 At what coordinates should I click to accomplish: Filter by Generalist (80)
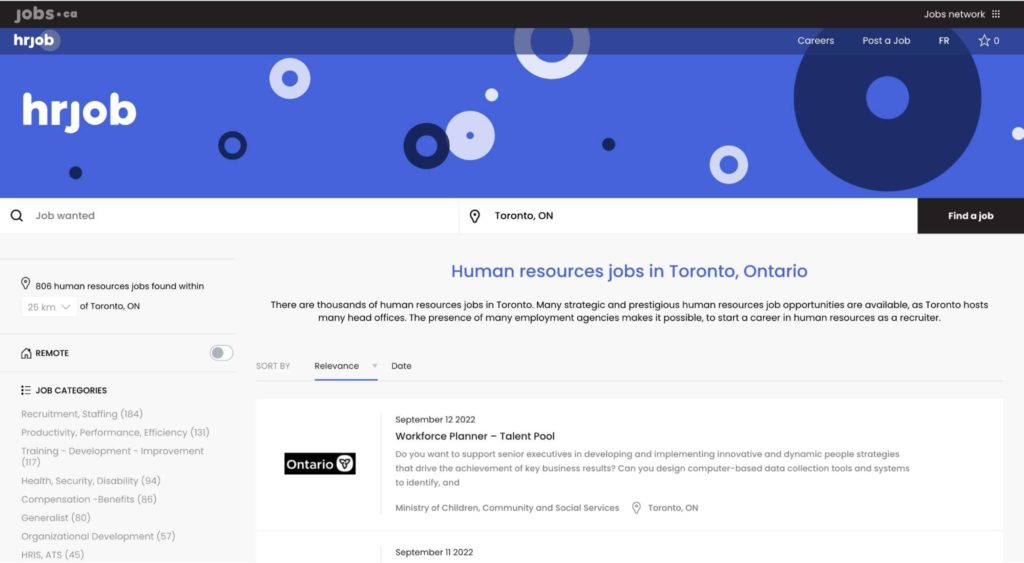click(56, 518)
